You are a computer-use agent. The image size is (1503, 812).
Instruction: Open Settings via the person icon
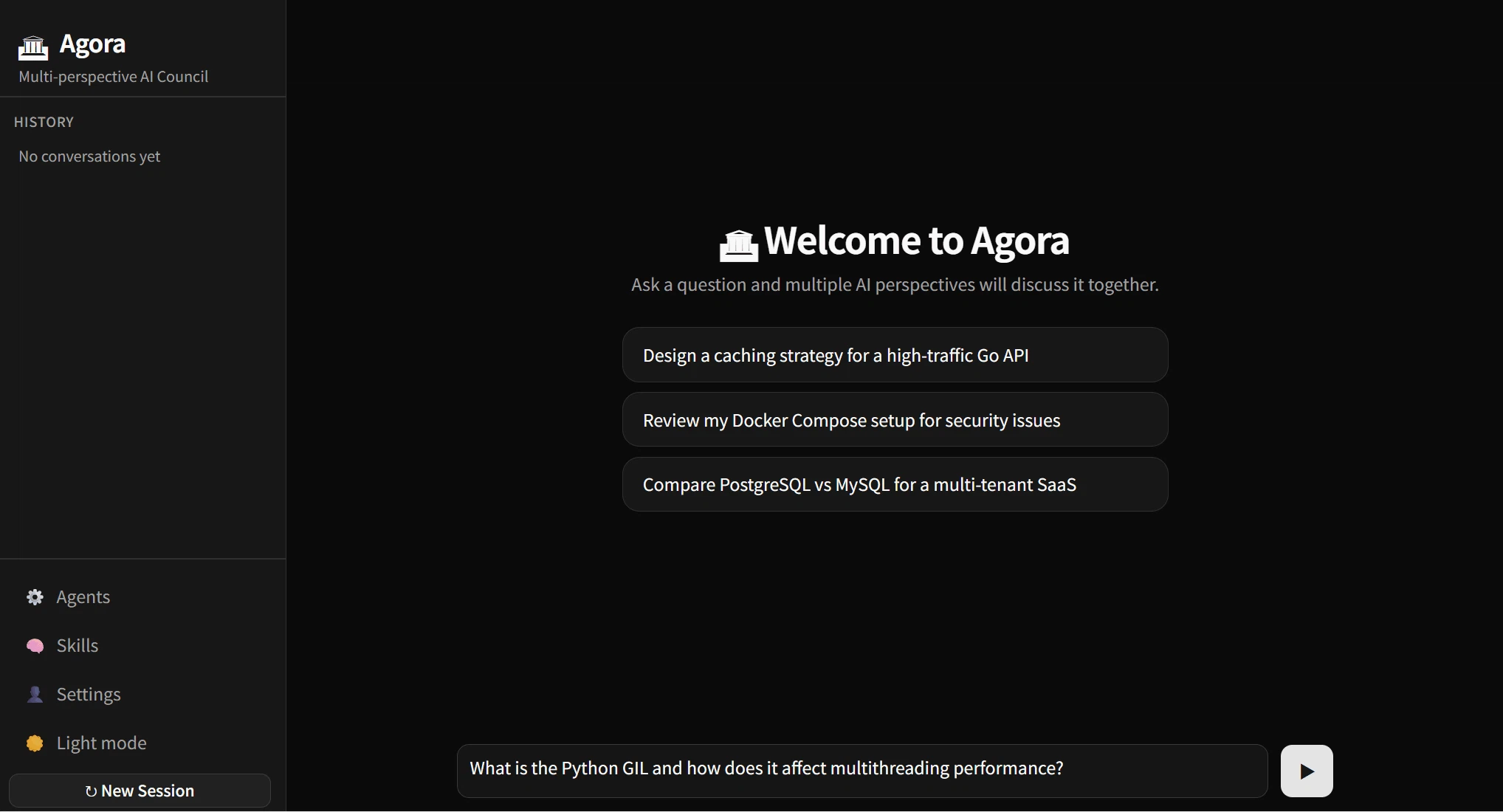tap(34, 694)
